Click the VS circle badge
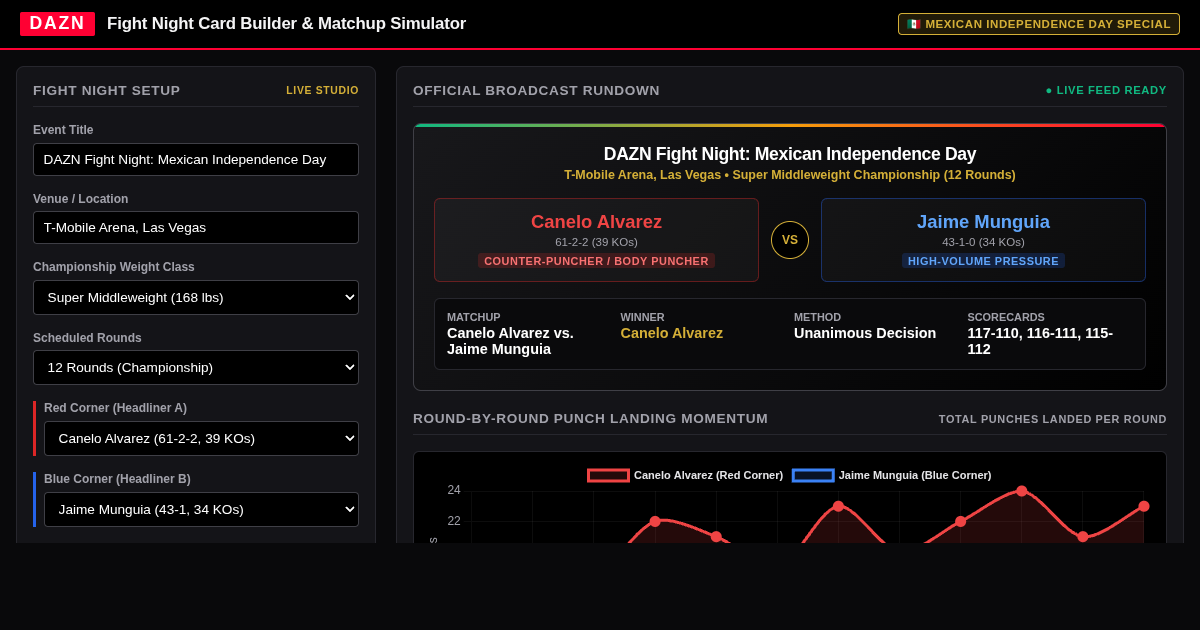Screen dimensions: 1200x630 click(790, 240)
